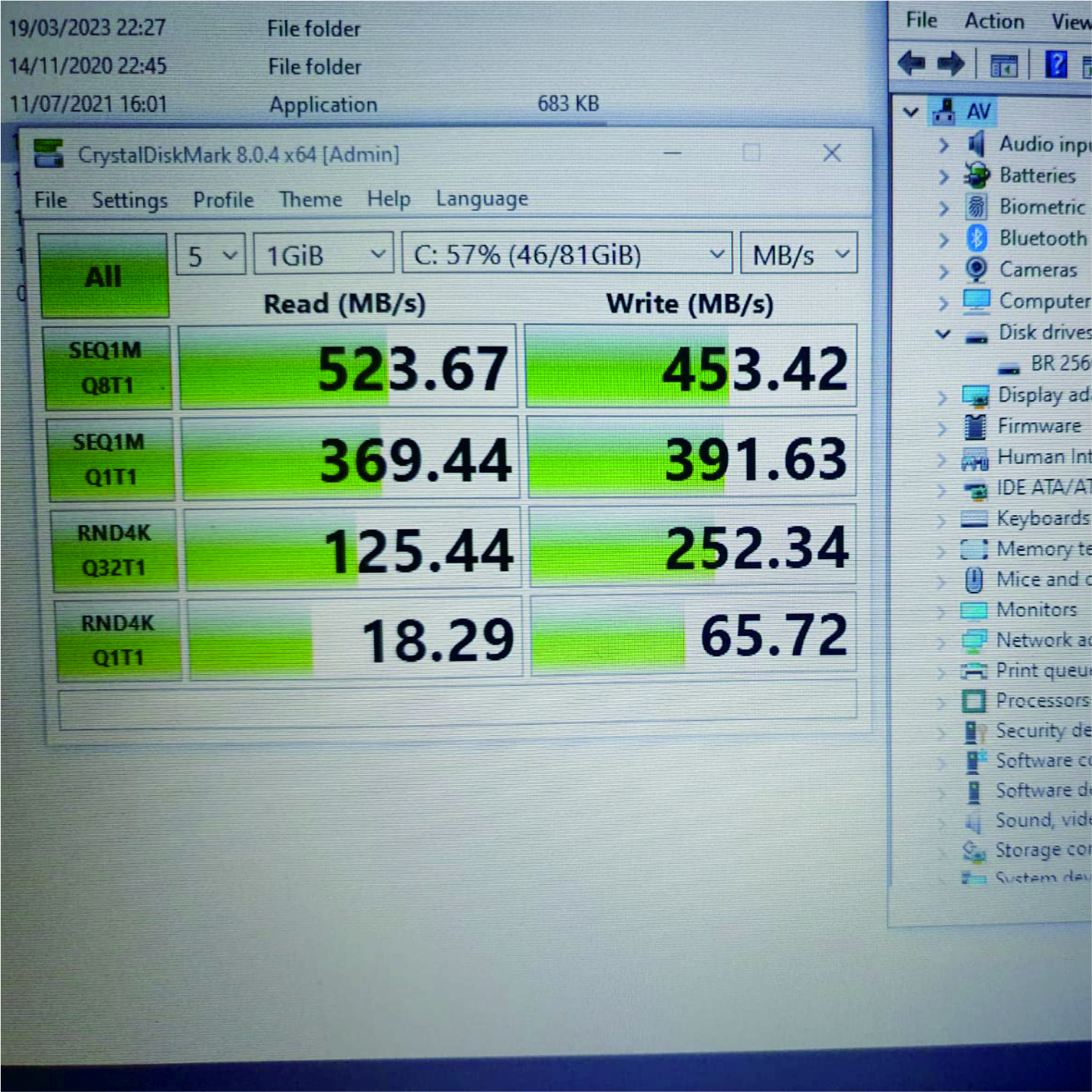1092x1092 pixels.
Task: Select the 19/03/2023 22:27 File folder row
Action: (x=184, y=28)
